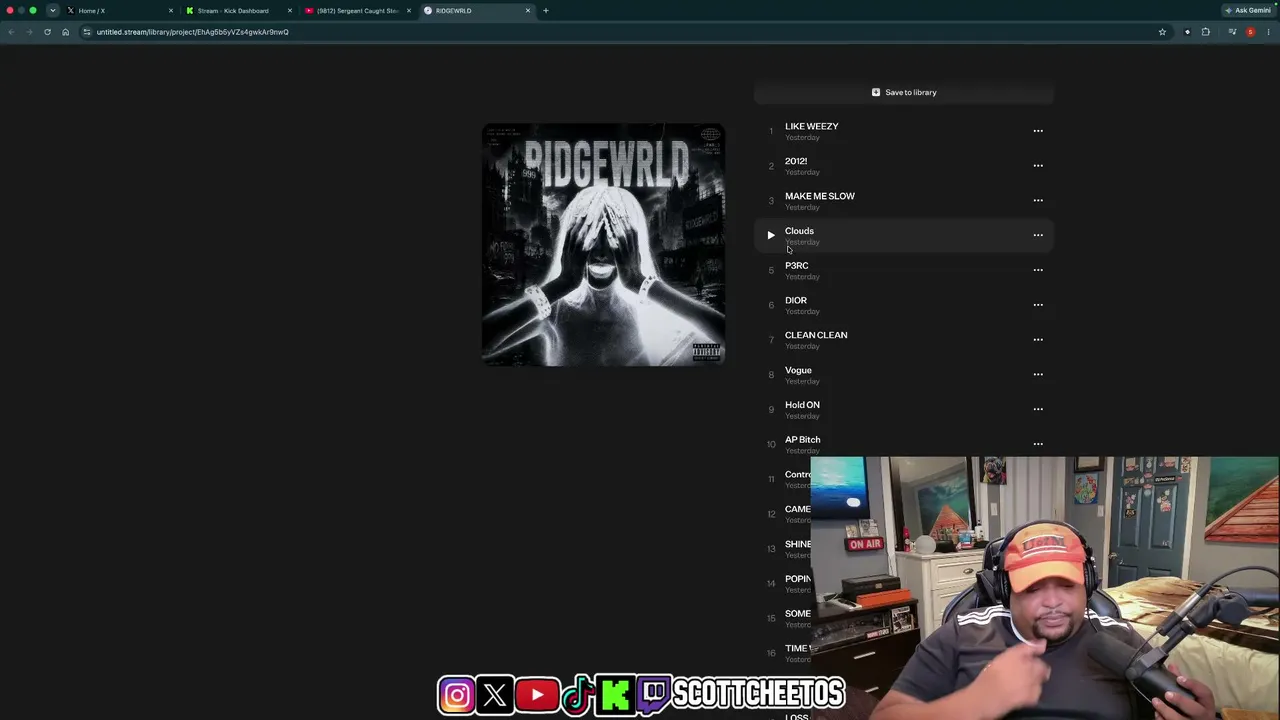This screenshot has width=1280, height=720.
Task: Open options menu for MAKE ME SLOW
Action: 1038,200
